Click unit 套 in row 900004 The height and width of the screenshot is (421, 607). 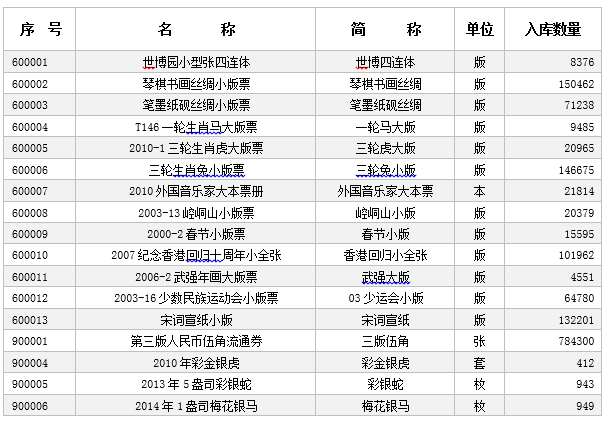[x=480, y=363]
